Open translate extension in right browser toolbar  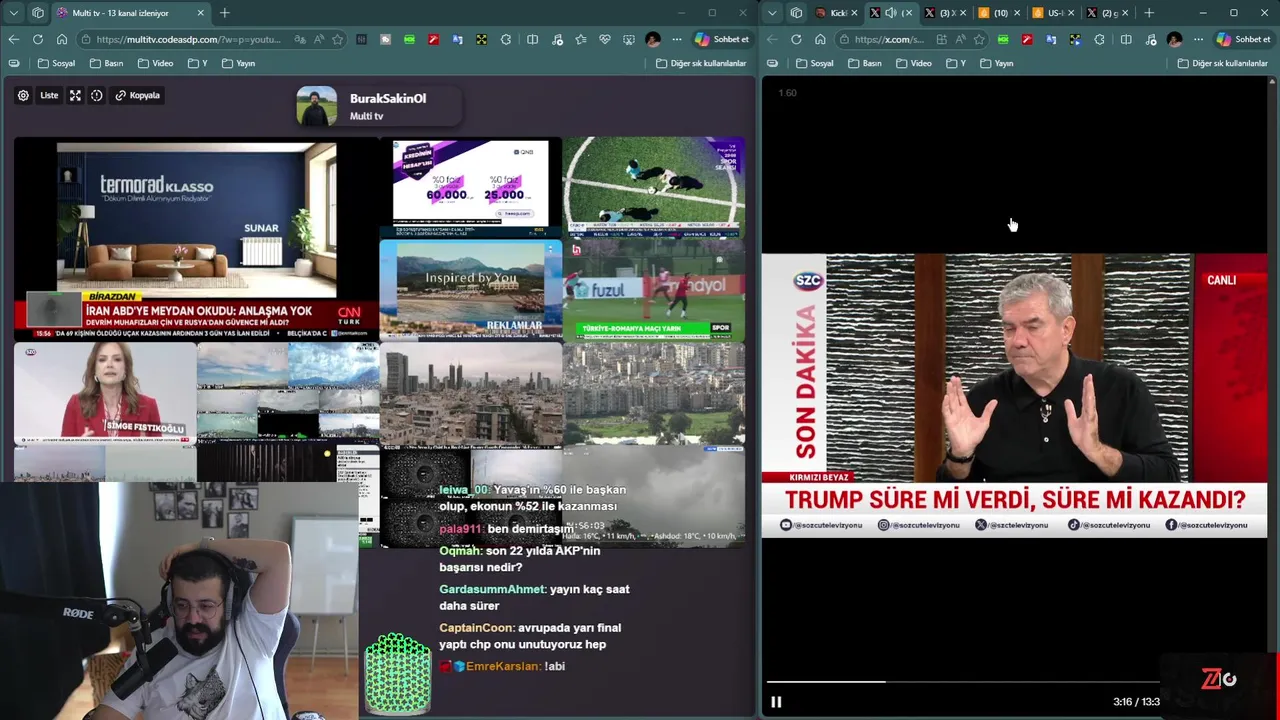point(1051,39)
